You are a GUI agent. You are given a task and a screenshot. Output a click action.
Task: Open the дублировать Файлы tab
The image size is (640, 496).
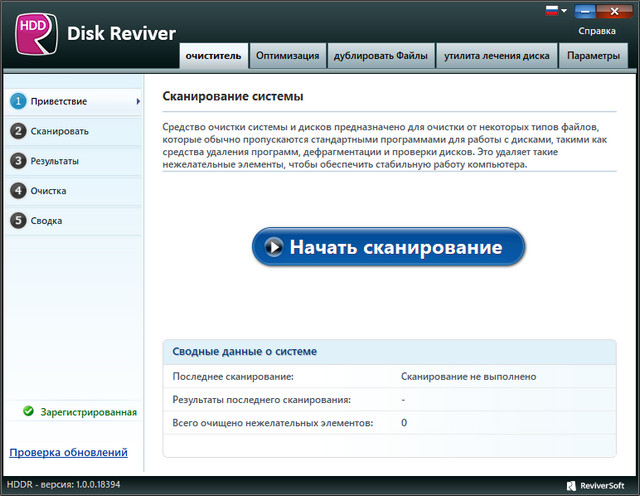[381, 56]
